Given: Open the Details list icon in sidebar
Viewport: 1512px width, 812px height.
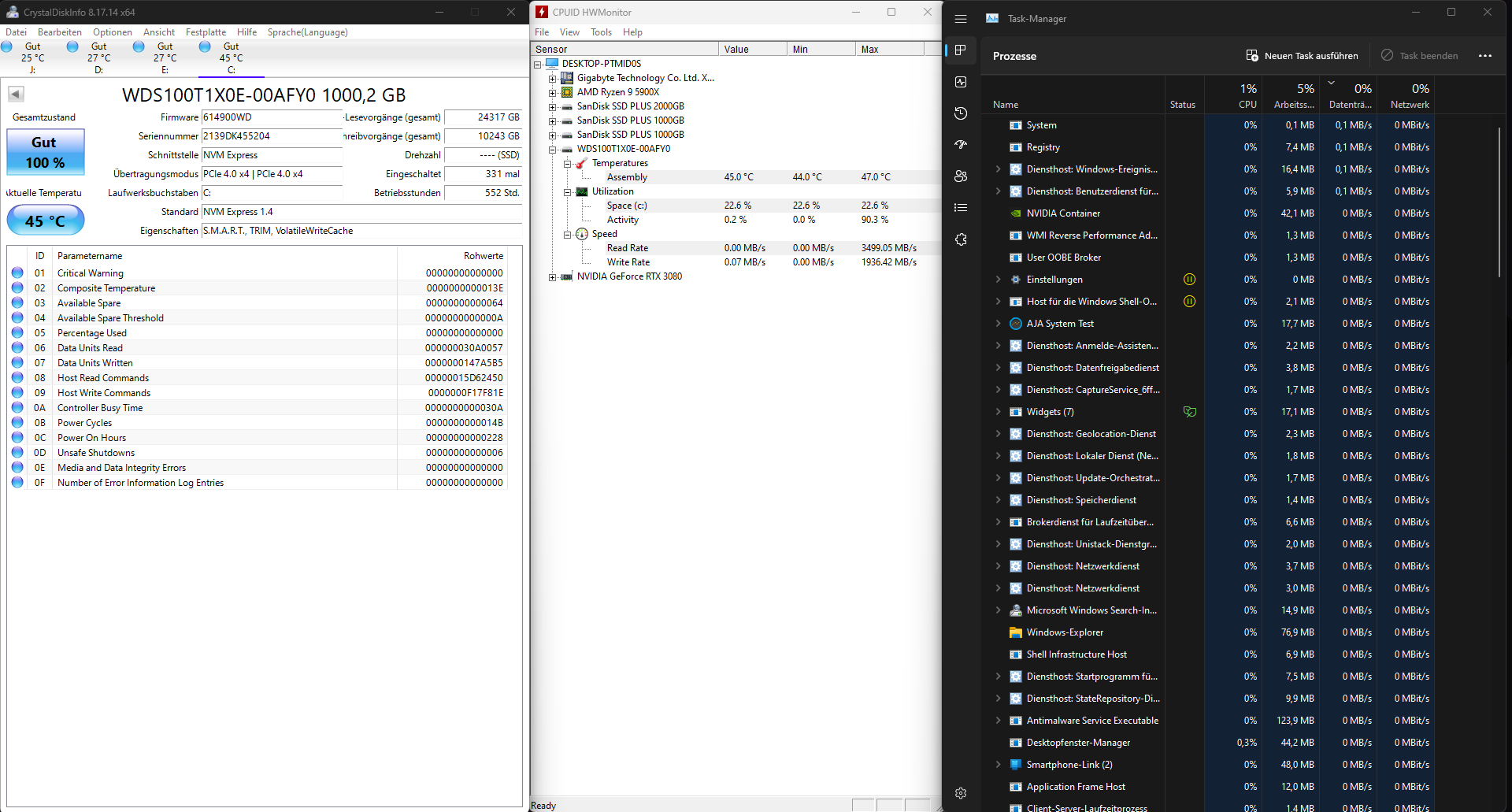Looking at the screenshot, I should [x=961, y=208].
